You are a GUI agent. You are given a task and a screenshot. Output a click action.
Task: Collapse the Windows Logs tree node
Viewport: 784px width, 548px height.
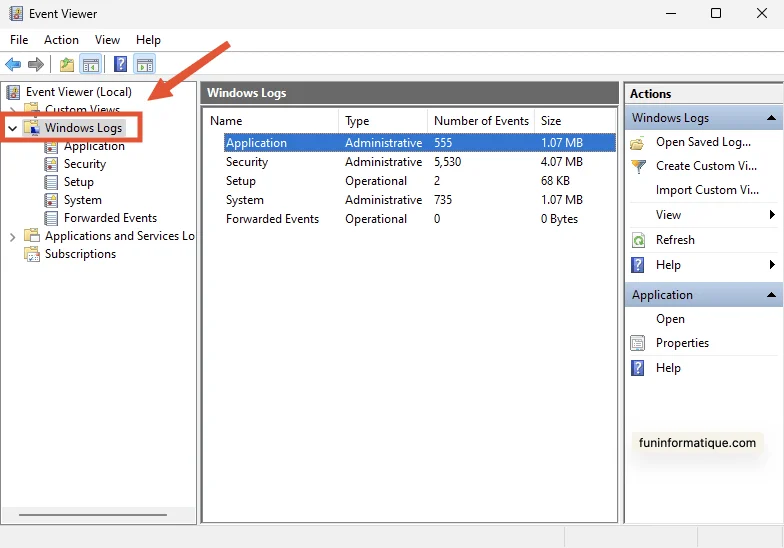tap(12, 128)
